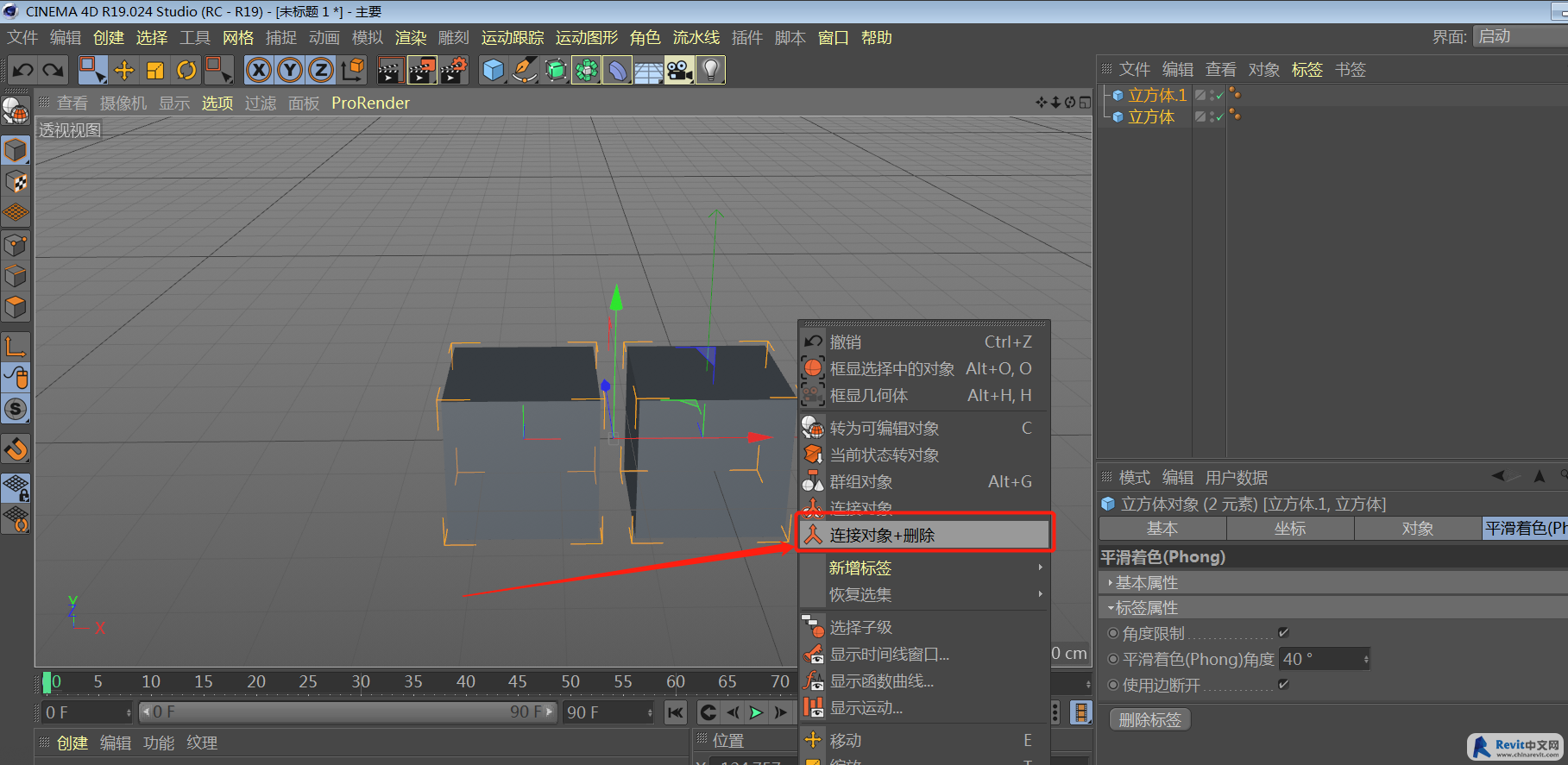1568x765 pixels.
Task: Click the Angle Limit animation dot
Action: 1113,633
